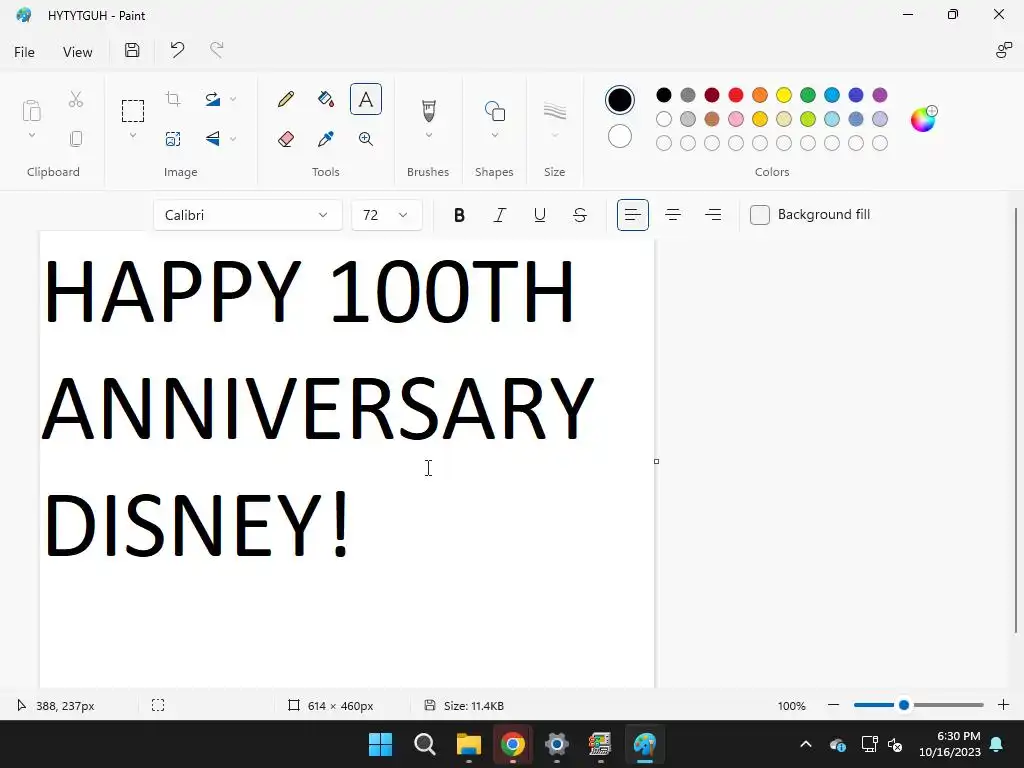This screenshot has height=768, width=1024.
Task: Expand the Paste options chevron
Action: coord(31,135)
